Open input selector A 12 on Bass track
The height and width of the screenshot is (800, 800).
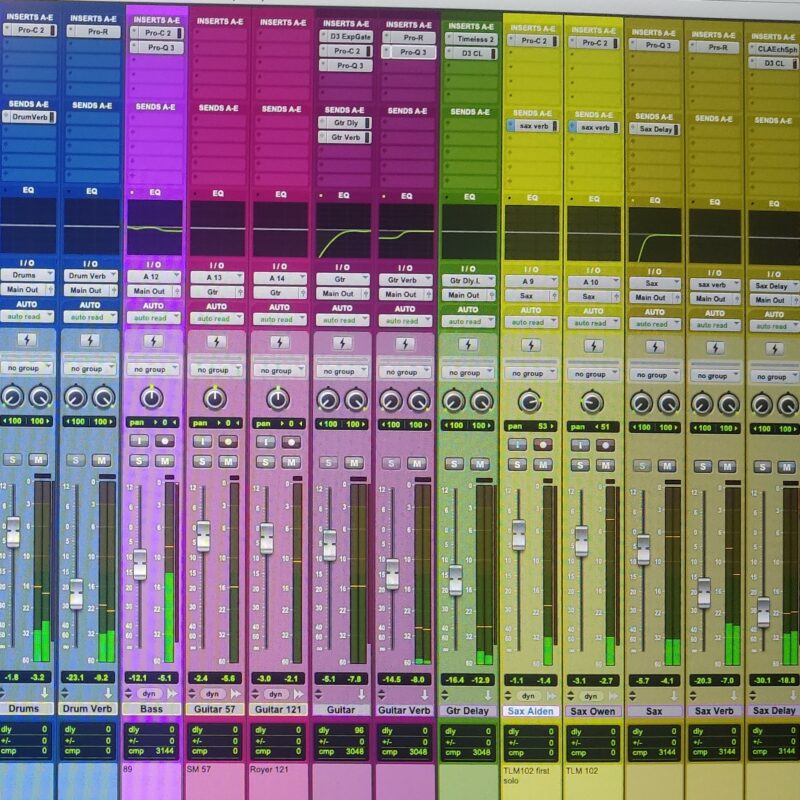point(154,277)
